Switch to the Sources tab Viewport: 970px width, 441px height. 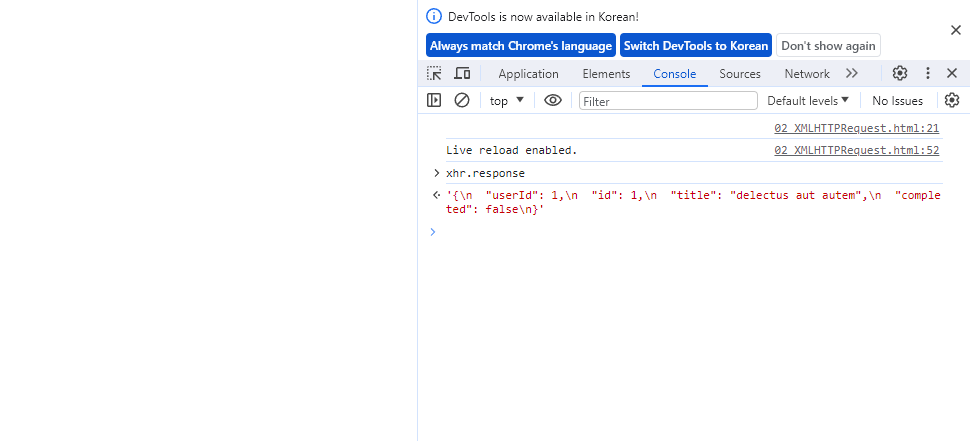pos(740,74)
